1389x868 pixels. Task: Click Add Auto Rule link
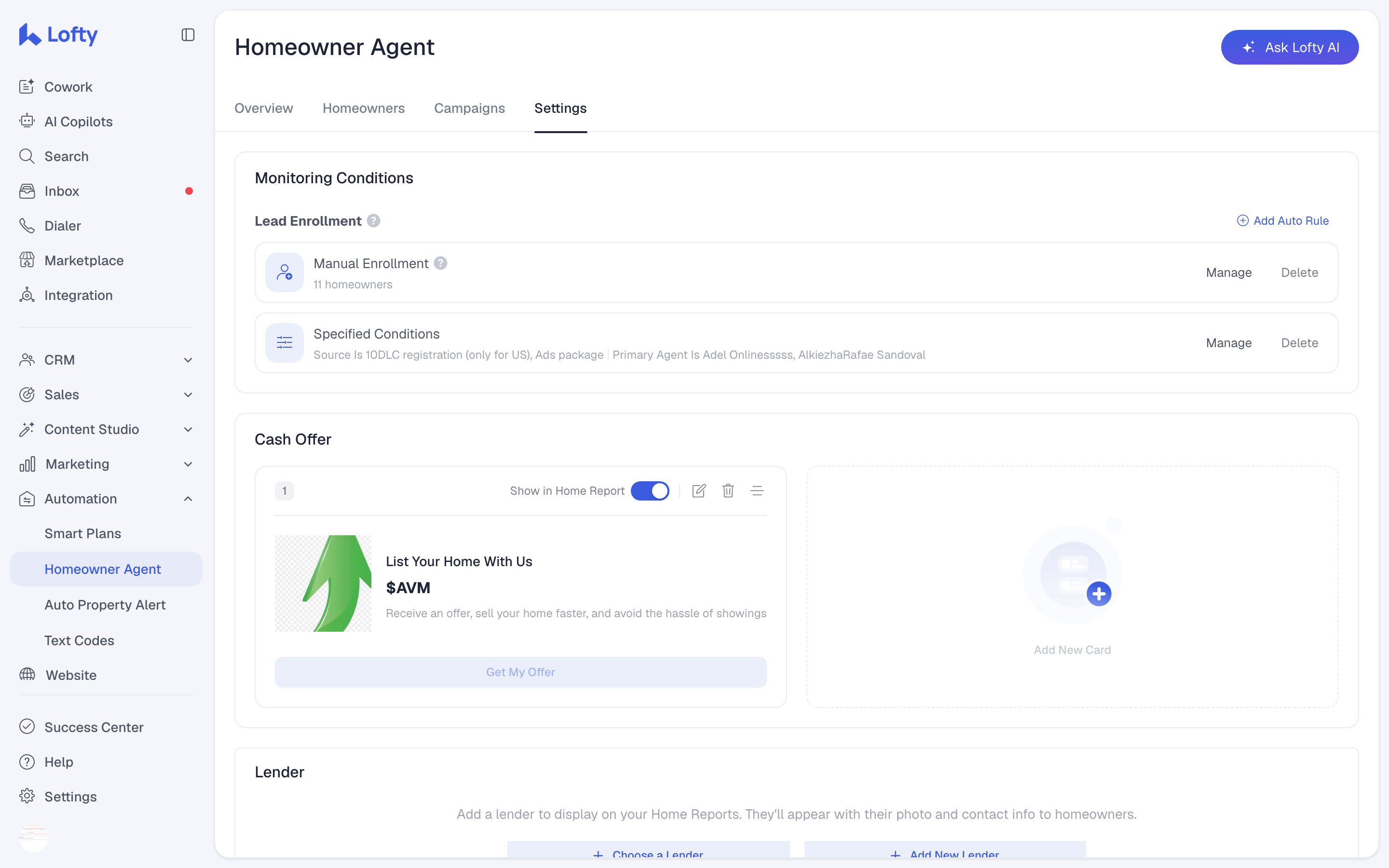coord(1282,220)
